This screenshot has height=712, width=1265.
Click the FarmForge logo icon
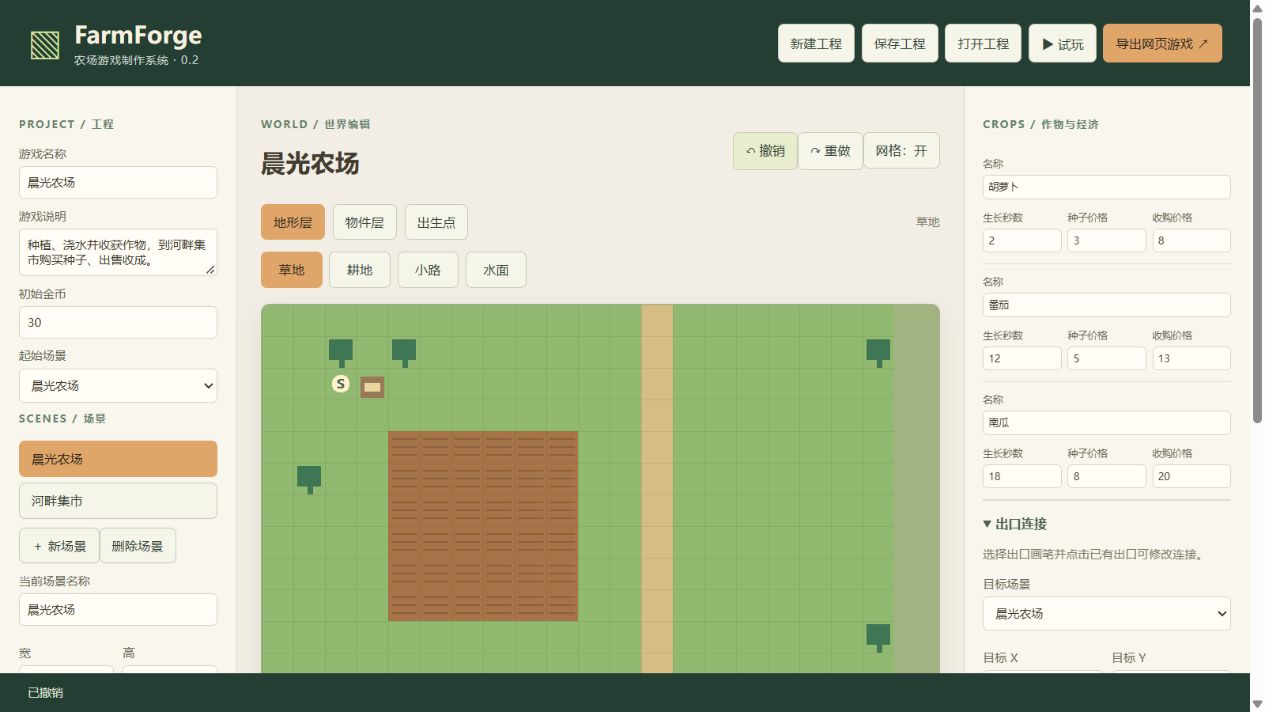coord(45,45)
